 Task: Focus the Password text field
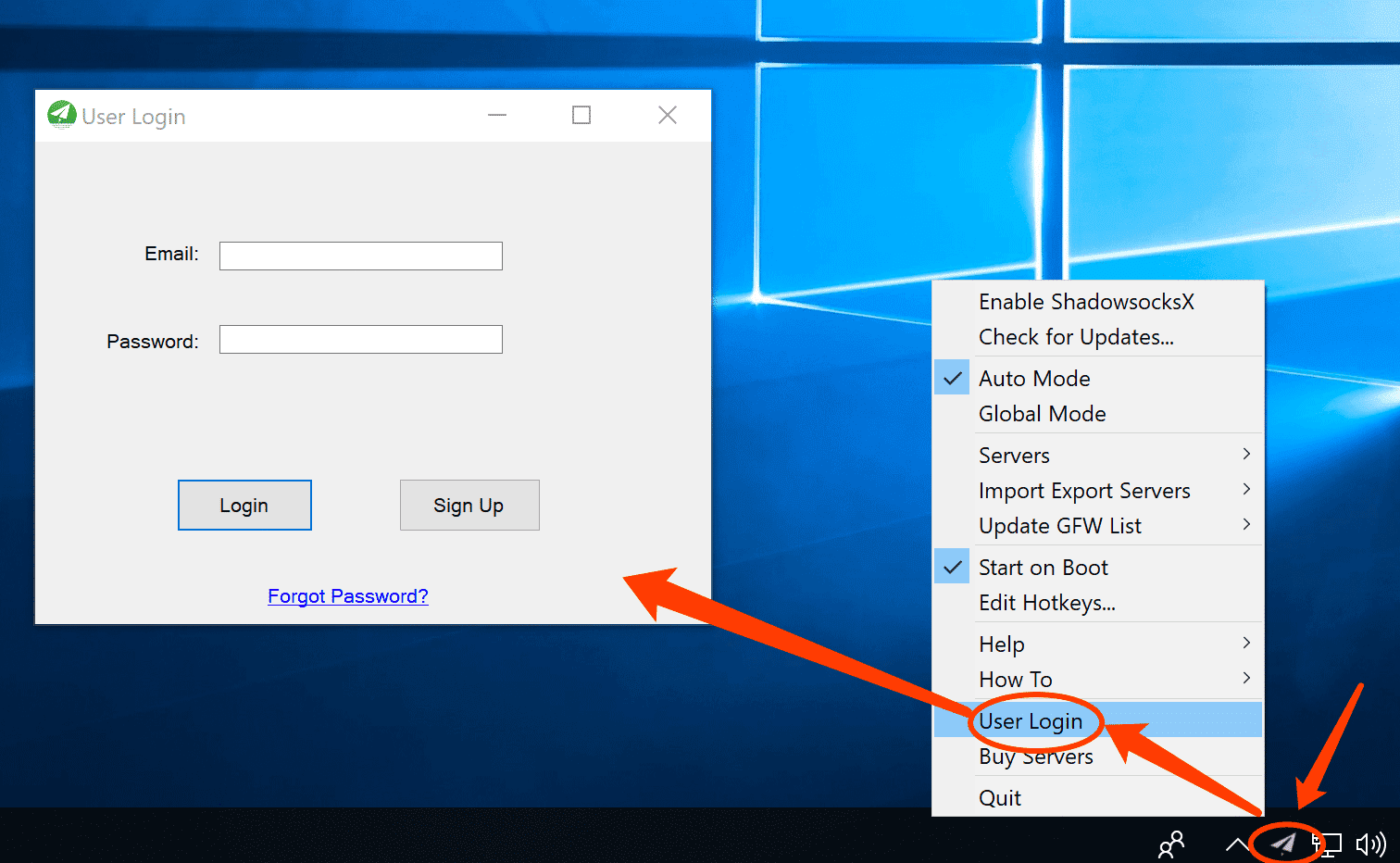[361, 340]
